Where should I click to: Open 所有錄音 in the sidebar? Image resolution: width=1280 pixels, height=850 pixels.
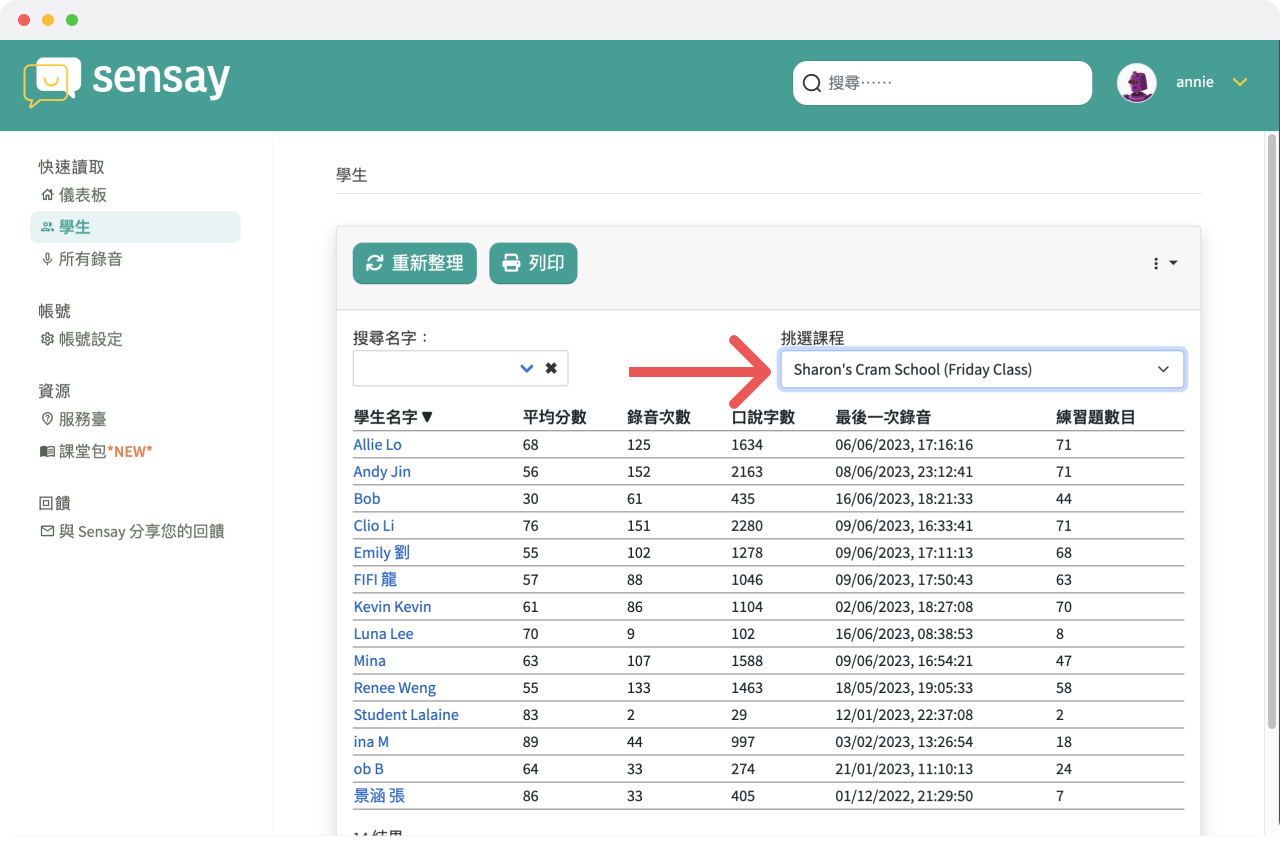coord(81,259)
